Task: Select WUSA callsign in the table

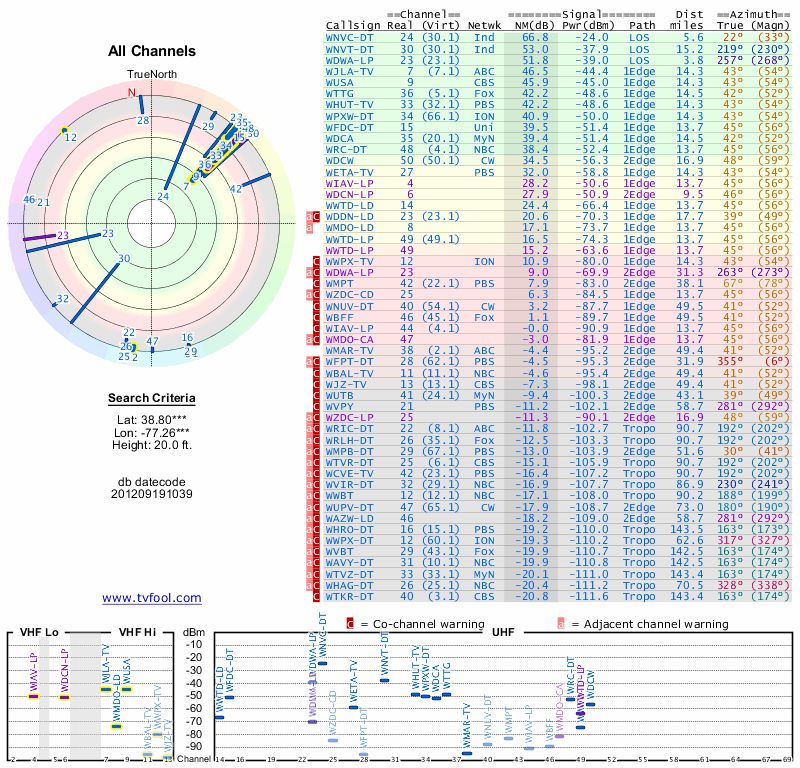Action: (x=340, y=83)
